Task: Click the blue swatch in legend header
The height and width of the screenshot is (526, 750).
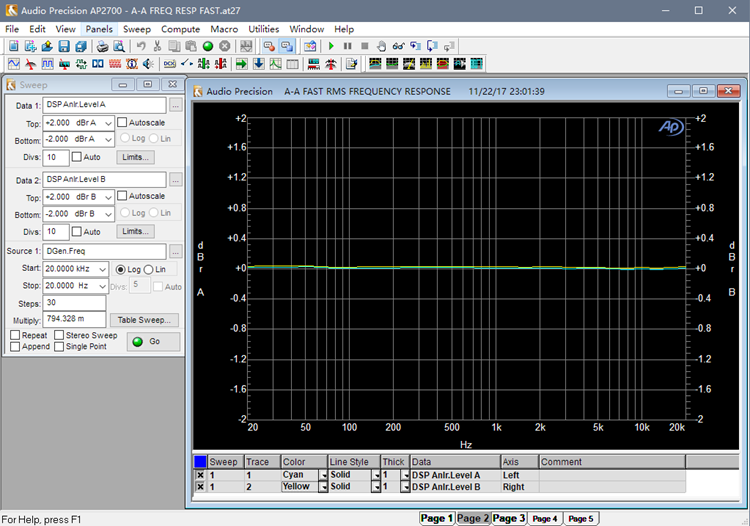Action: coord(200,462)
